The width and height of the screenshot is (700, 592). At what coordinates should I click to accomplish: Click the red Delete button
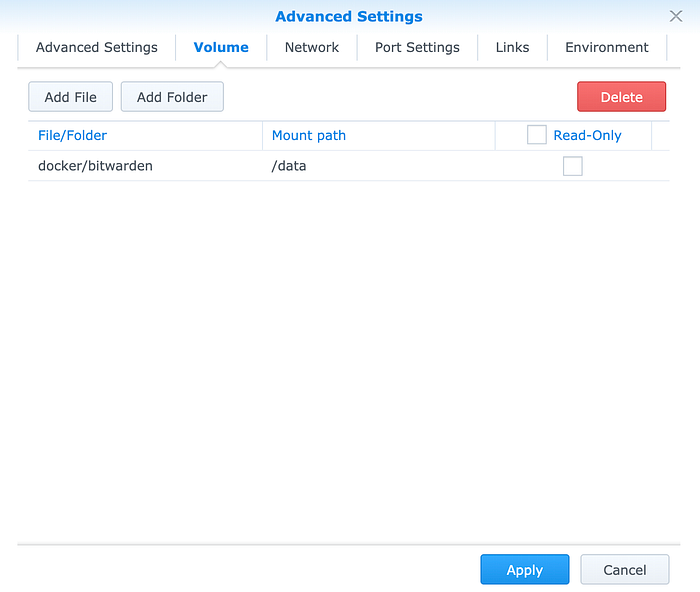(x=621, y=97)
